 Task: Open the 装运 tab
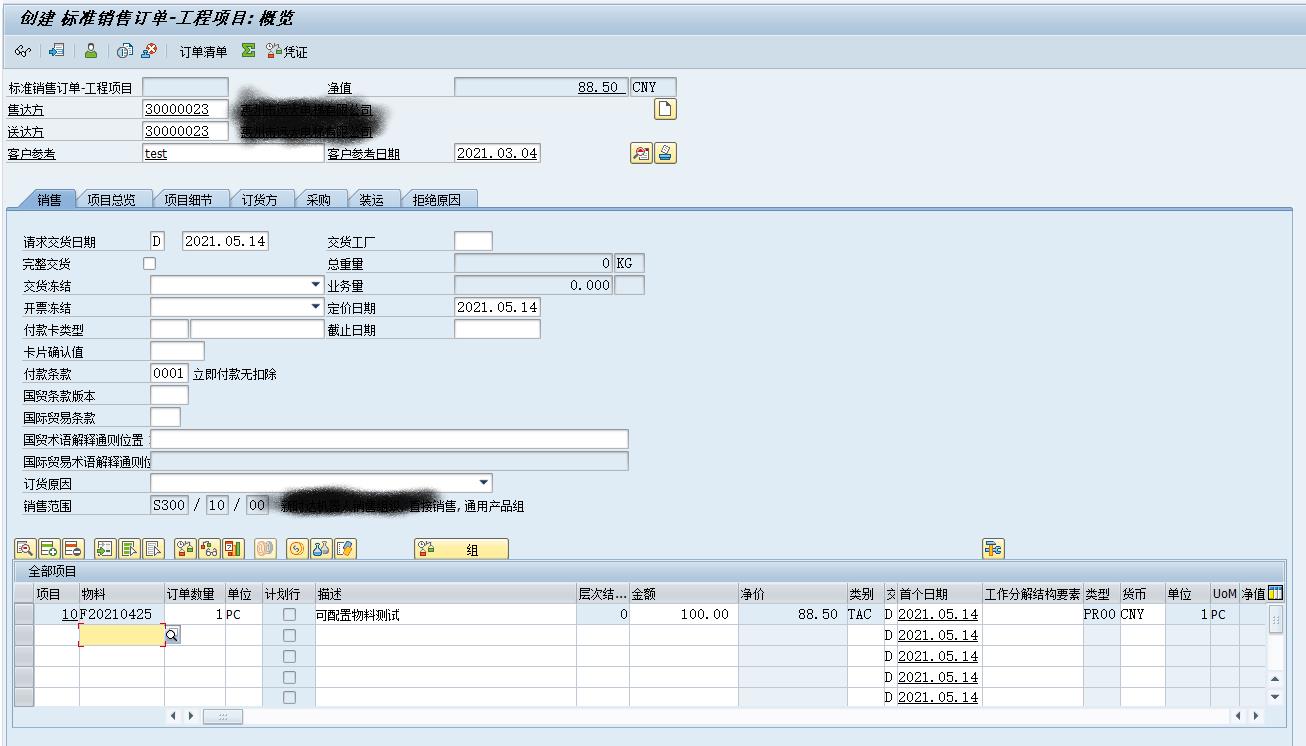tap(372, 199)
